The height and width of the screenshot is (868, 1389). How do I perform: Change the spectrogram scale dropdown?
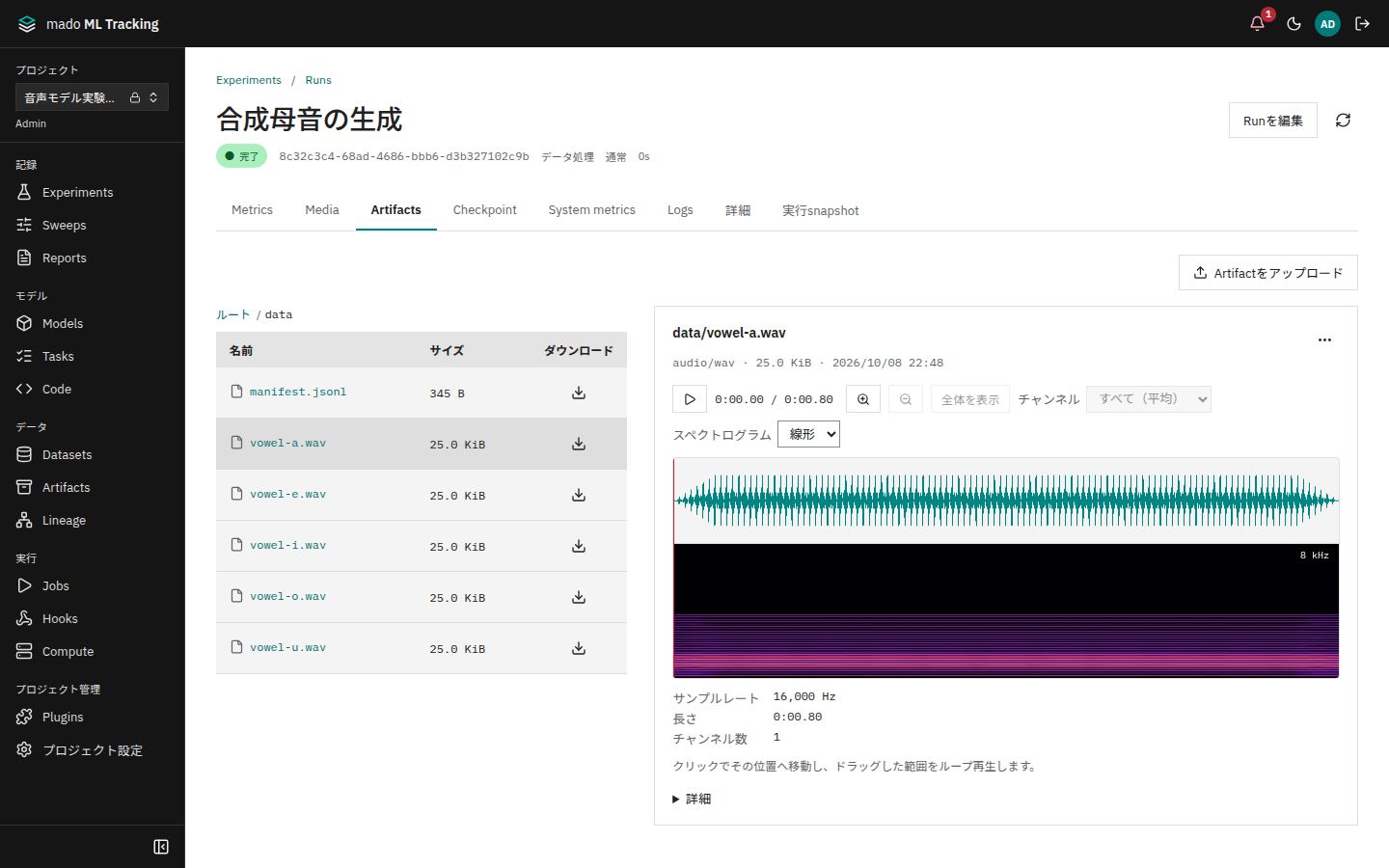pos(808,434)
